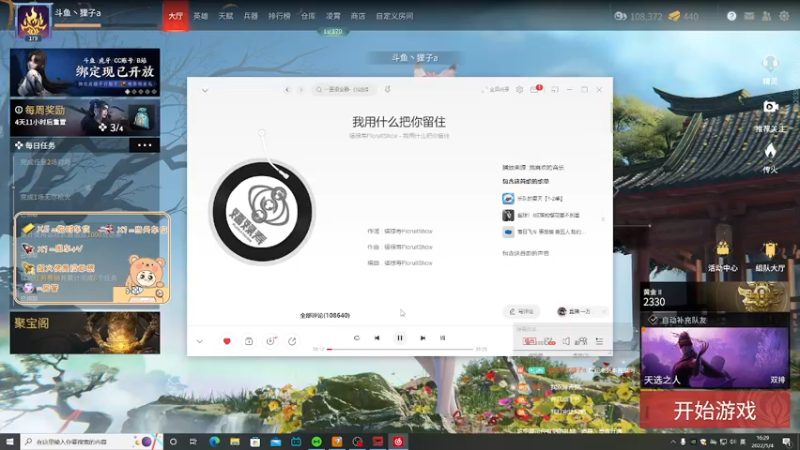Open the 自定义房间 custom room tab
This screenshot has height=450, width=800.
[x=394, y=16]
